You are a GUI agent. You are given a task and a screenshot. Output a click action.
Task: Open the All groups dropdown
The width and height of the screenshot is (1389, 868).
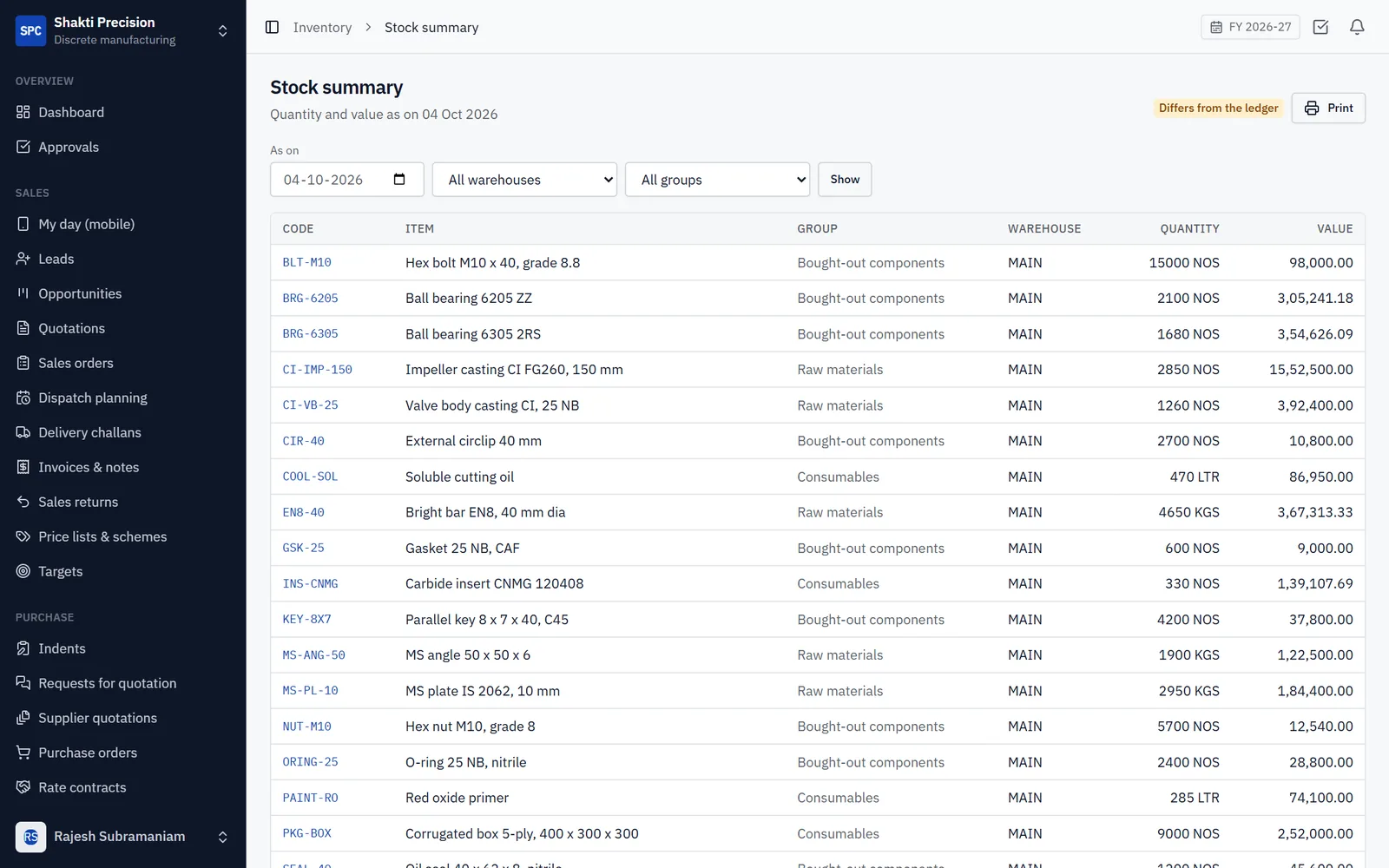click(x=717, y=180)
